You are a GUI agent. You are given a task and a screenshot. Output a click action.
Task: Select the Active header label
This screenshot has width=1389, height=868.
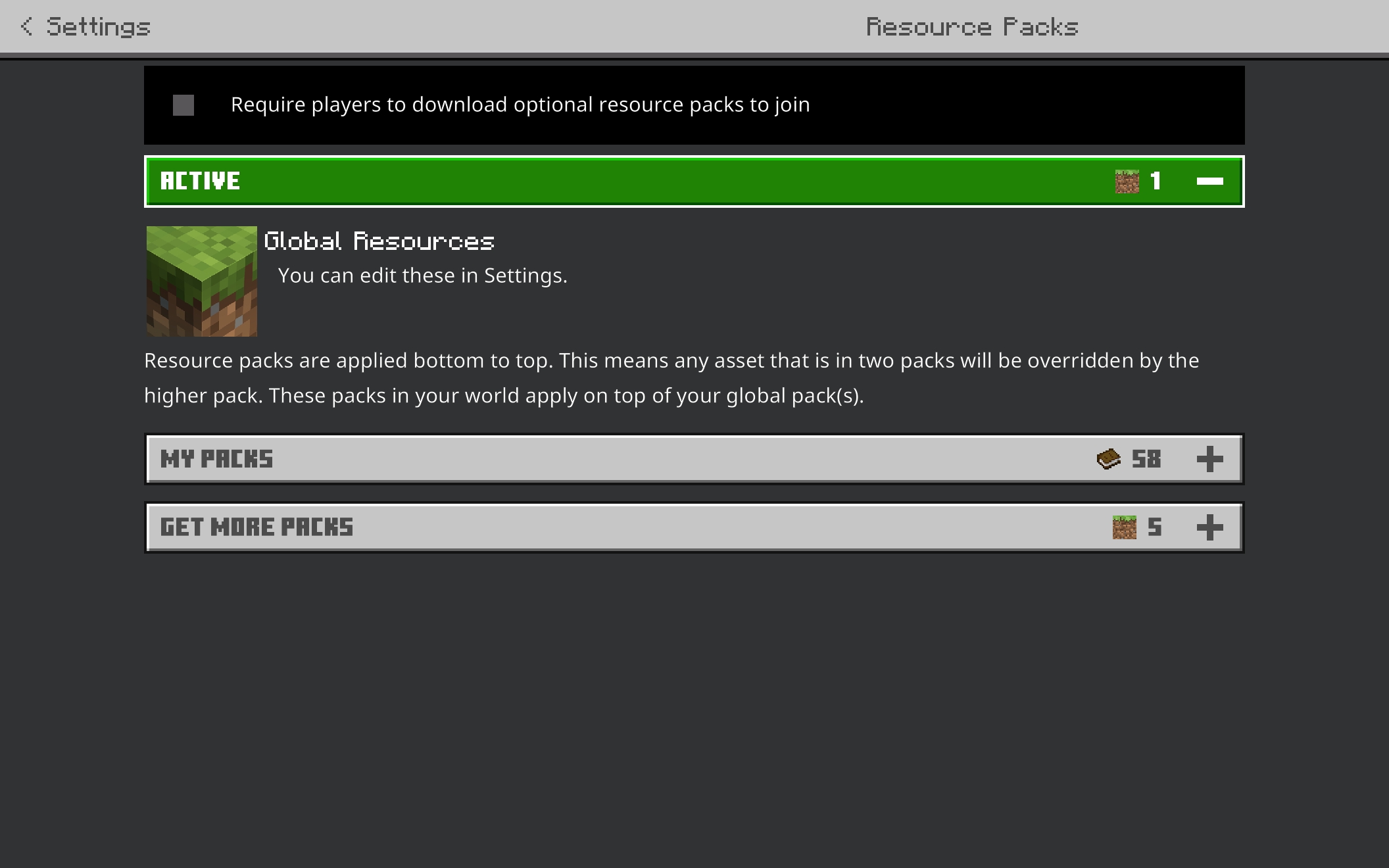tap(200, 181)
